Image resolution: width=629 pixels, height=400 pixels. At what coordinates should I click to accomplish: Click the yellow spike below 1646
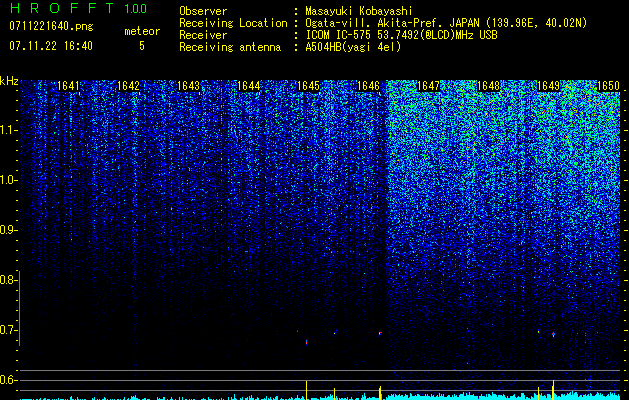tap(380, 393)
